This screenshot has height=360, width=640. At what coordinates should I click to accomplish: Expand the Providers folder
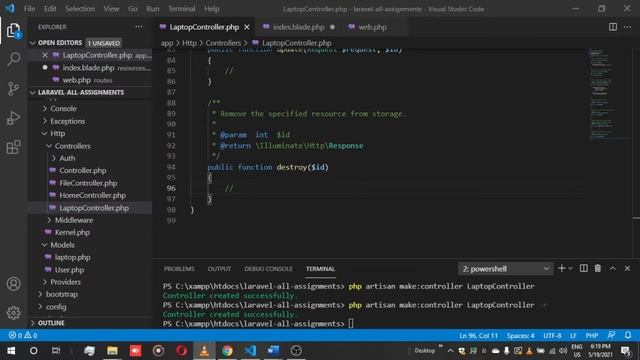(x=45, y=282)
